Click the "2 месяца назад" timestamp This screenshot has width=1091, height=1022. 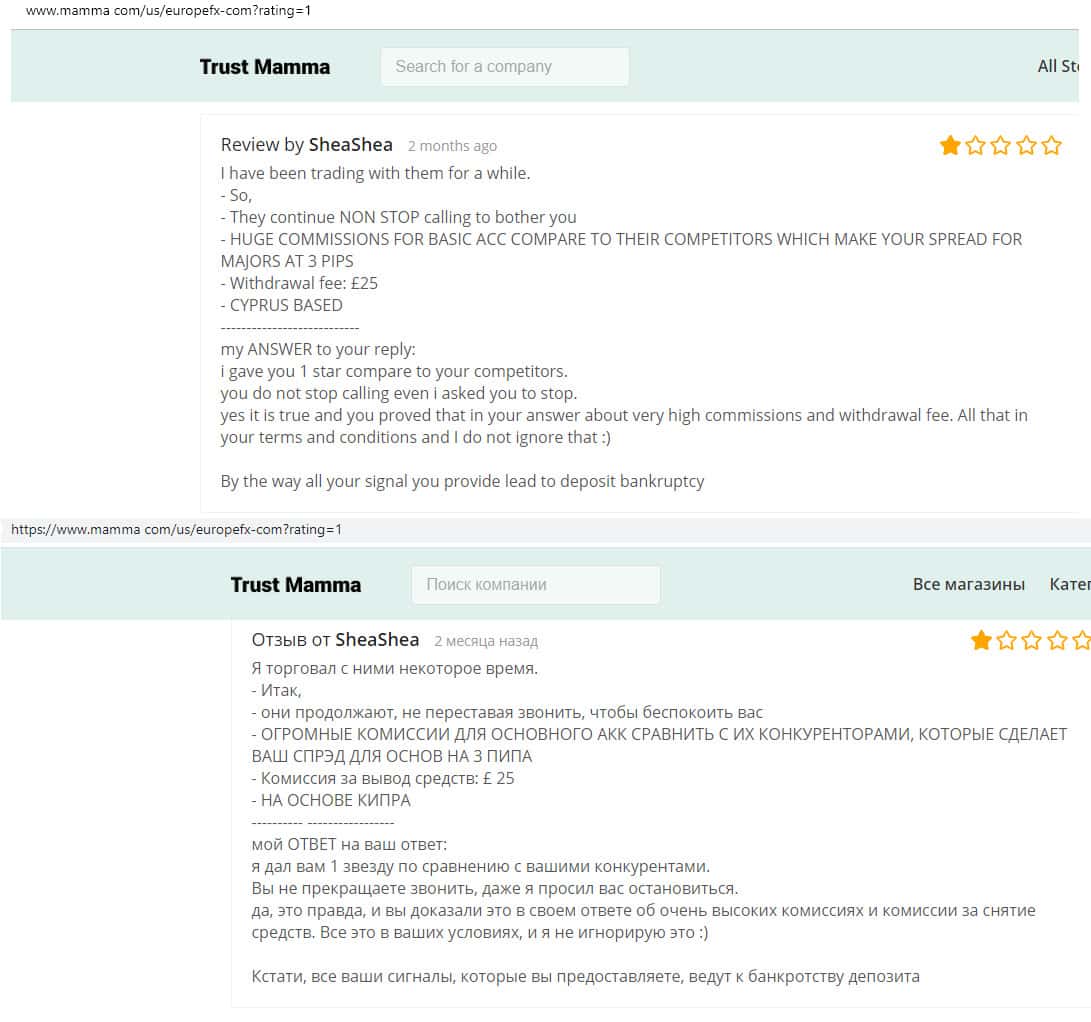click(486, 641)
